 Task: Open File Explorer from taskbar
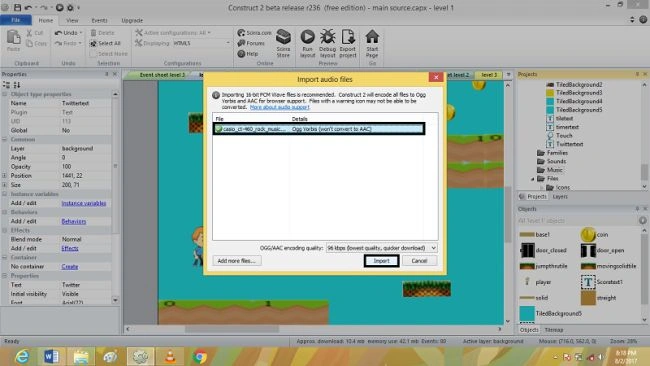point(81,356)
